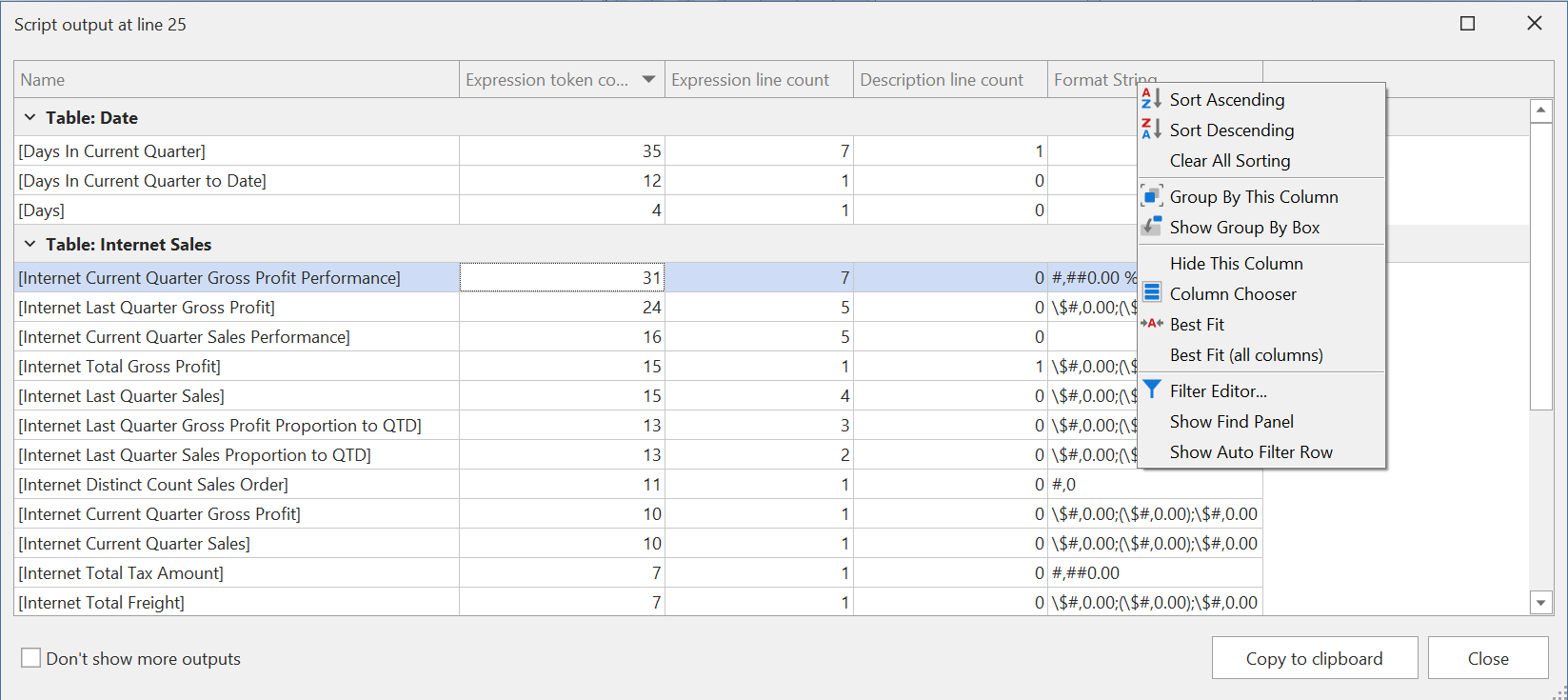Click the Filter Editor funnel icon
This screenshot has width=1568, height=700.
click(1151, 390)
